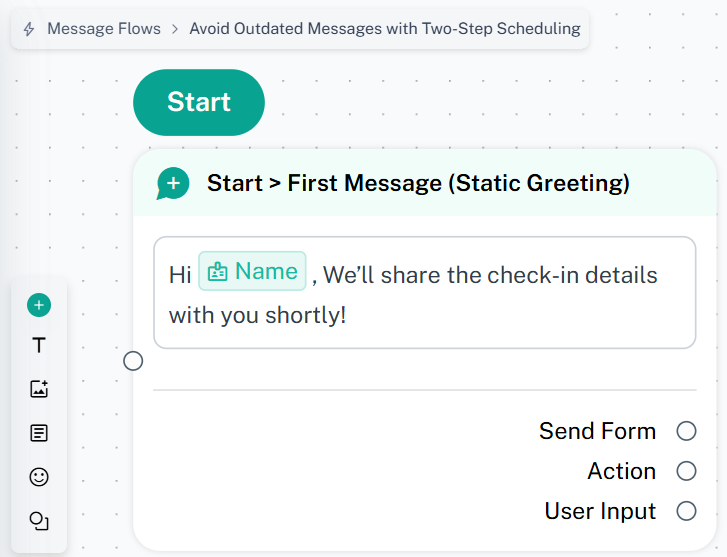Select the Send Form output connector circle
Image resolution: width=727 pixels, height=557 pixels.
tap(686, 431)
